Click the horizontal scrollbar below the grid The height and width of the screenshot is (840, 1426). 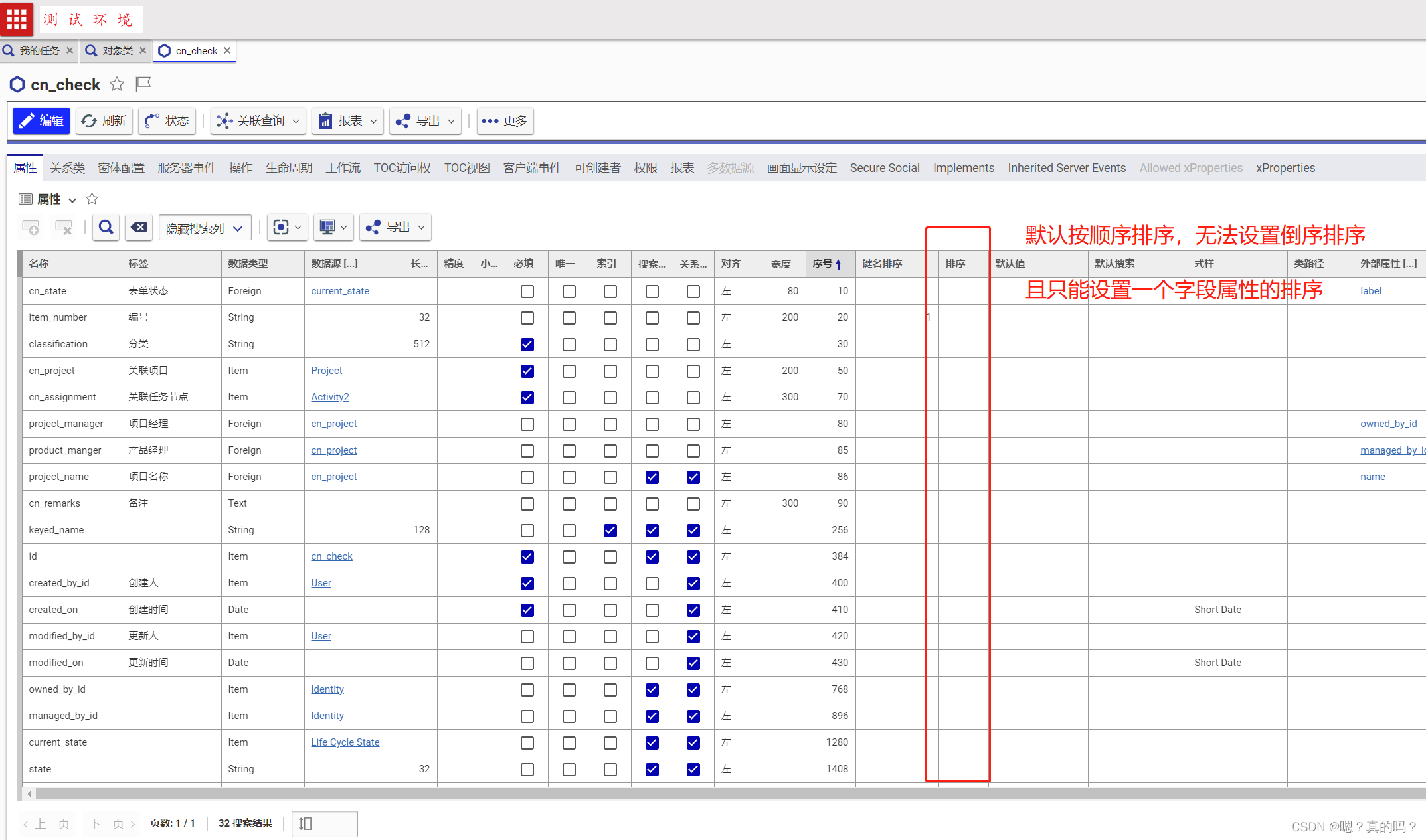pyautogui.click(x=664, y=794)
